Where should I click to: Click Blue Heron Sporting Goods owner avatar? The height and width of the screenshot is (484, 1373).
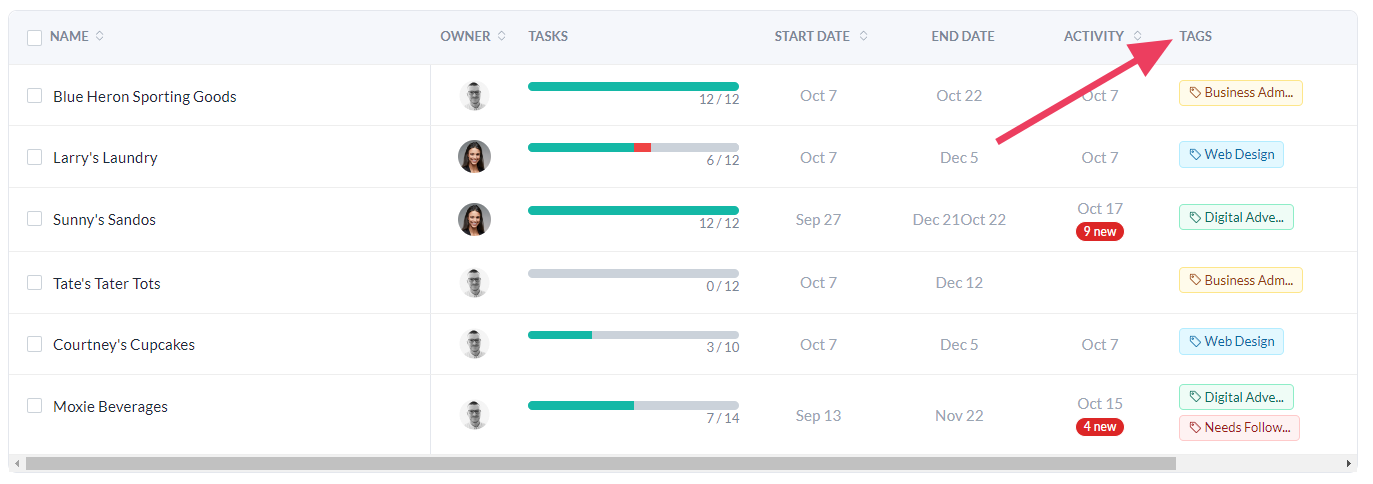pyautogui.click(x=474, y=96)
